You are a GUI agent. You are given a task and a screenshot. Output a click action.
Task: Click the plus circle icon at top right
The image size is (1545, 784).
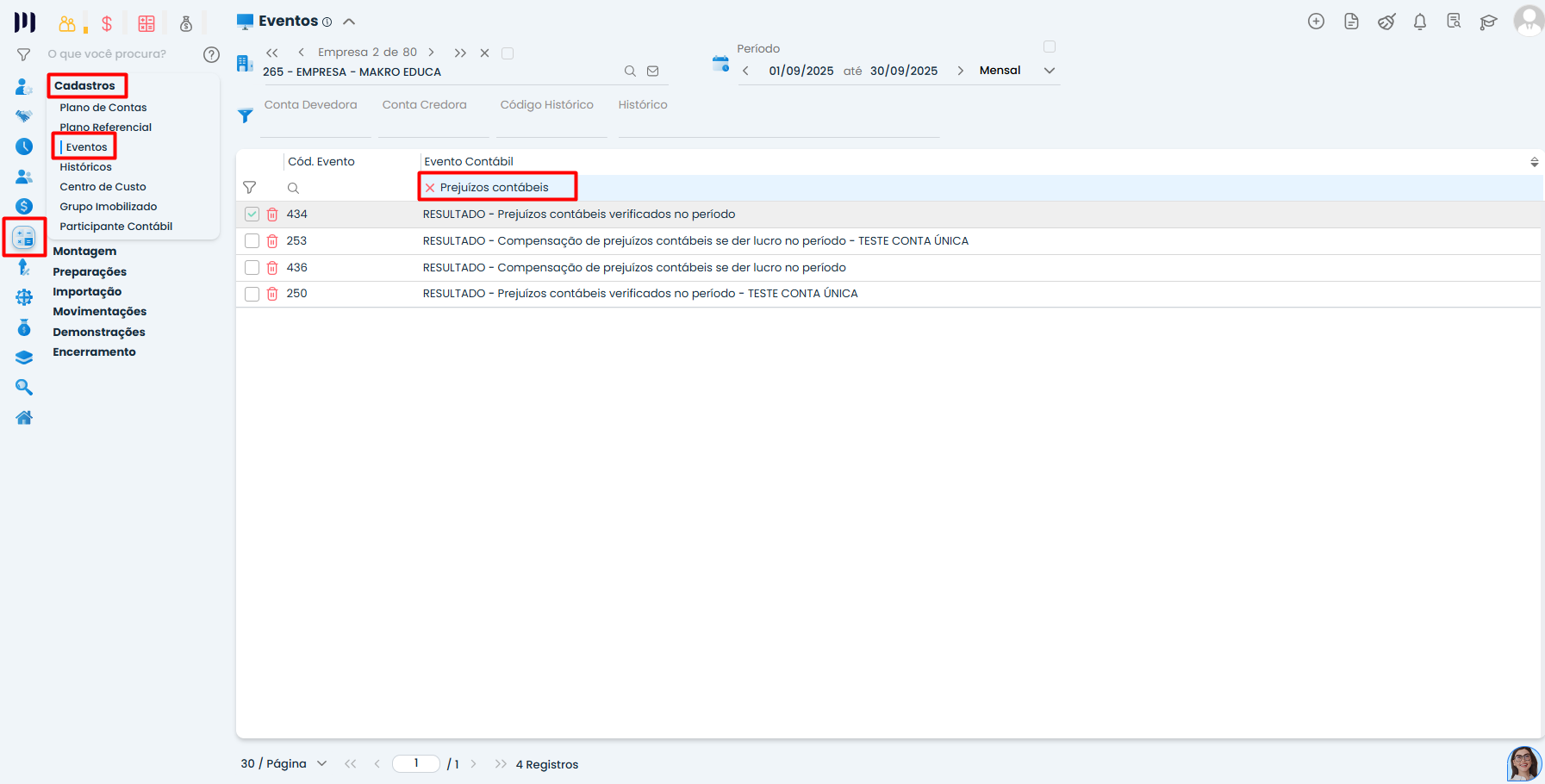(x=1316, y=22)
